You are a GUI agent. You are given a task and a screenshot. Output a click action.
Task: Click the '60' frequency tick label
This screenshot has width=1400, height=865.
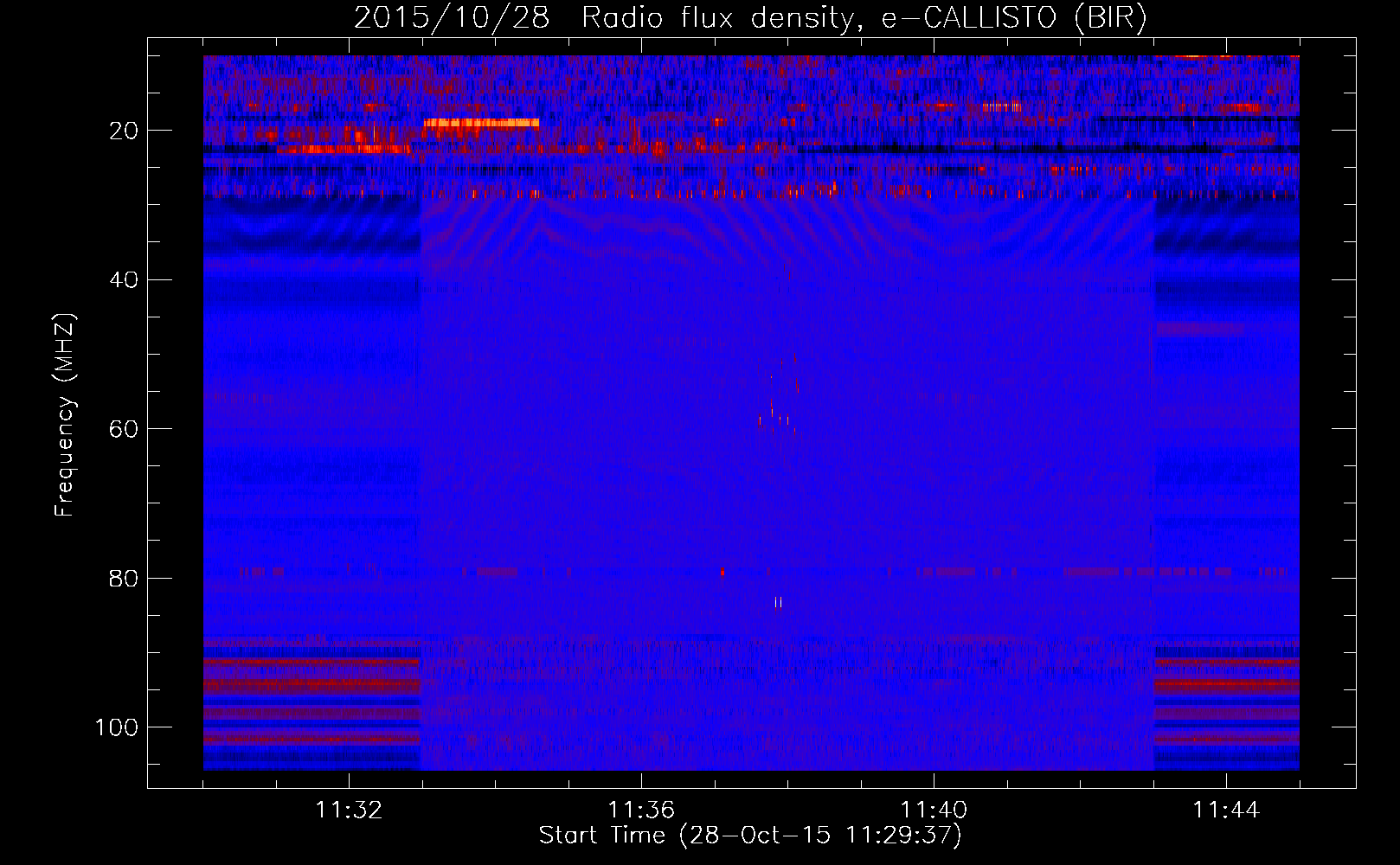click(x=125, y=429)
